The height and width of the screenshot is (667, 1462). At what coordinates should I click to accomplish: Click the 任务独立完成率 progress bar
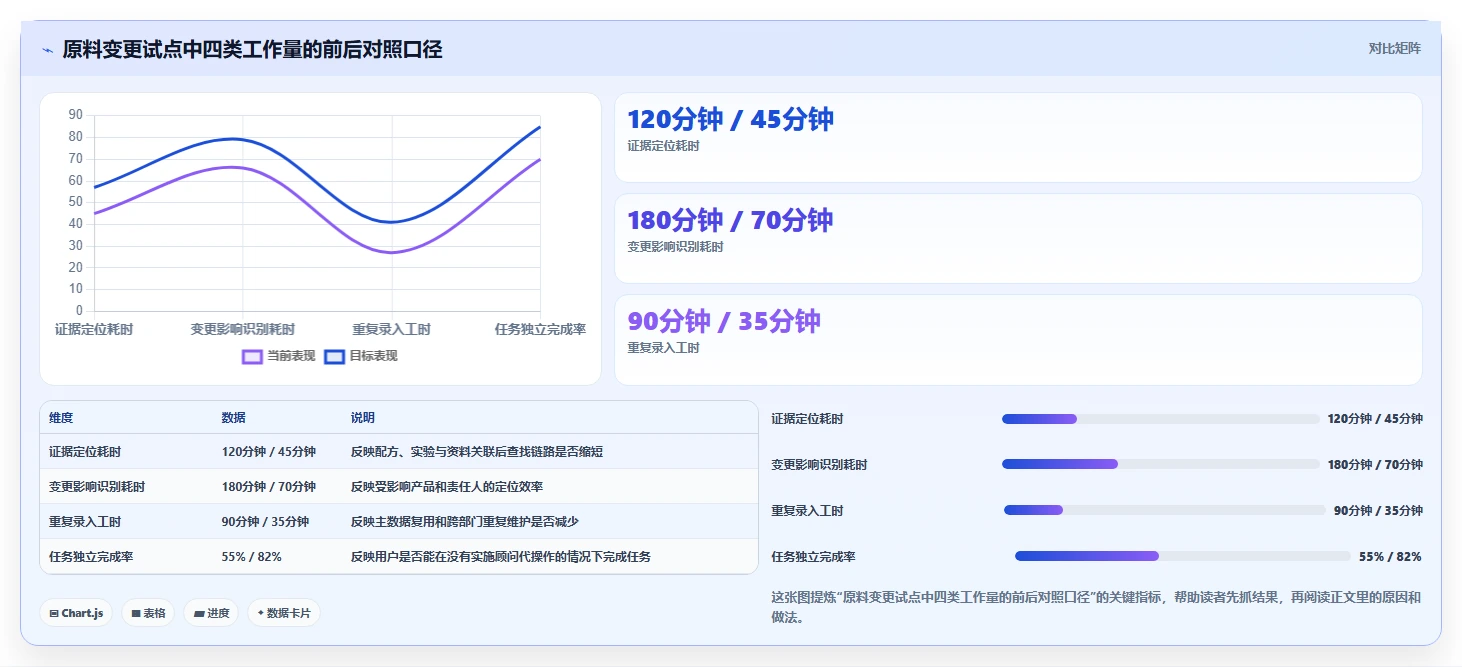coord(1182,556)
